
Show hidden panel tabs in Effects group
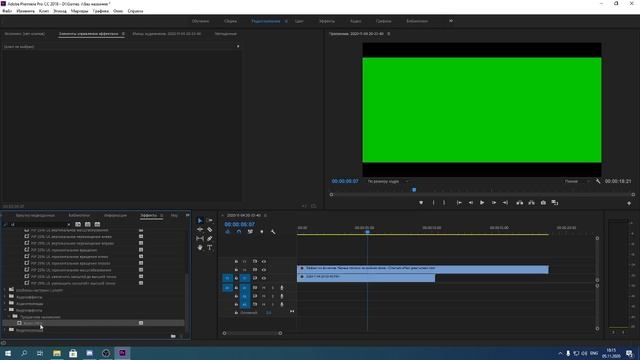(187, 215)
